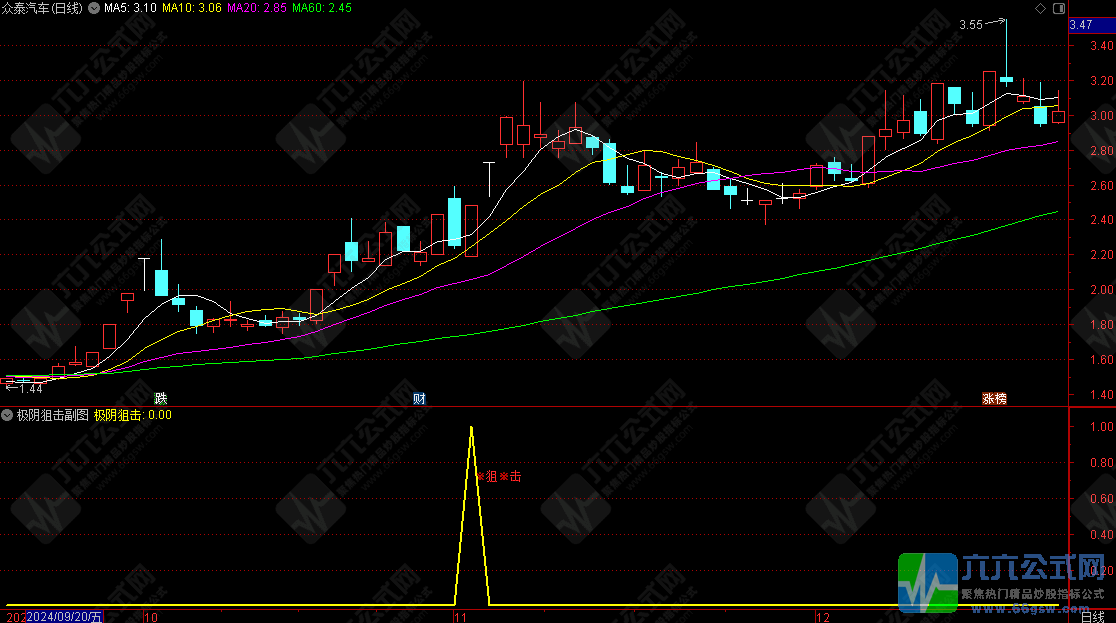The height and width of the screenshot is (623, 1116).
Task: Click the 1.44 low price annotation
Action: [x=30, y=388]
